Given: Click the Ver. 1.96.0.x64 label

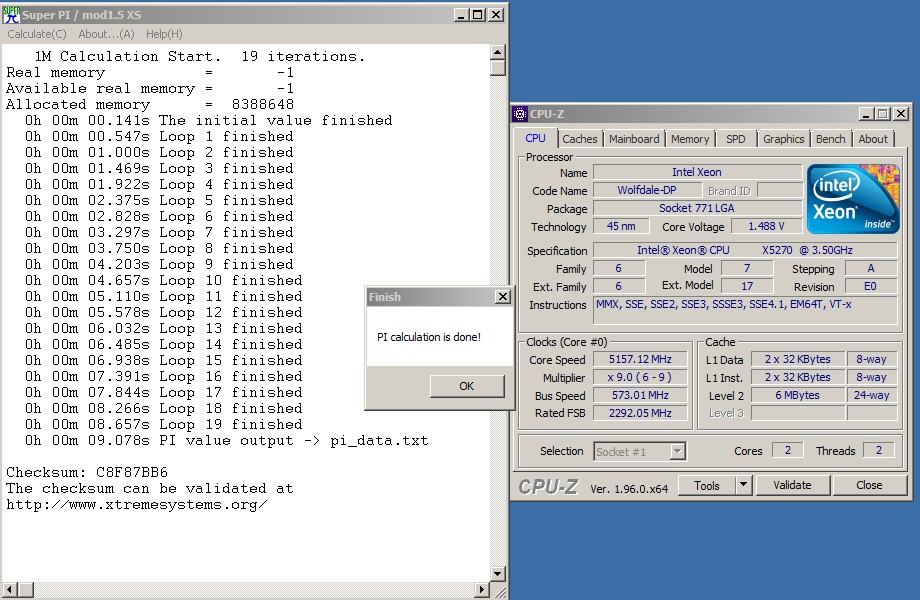Looking at the screenshot, I should point(629,489).
